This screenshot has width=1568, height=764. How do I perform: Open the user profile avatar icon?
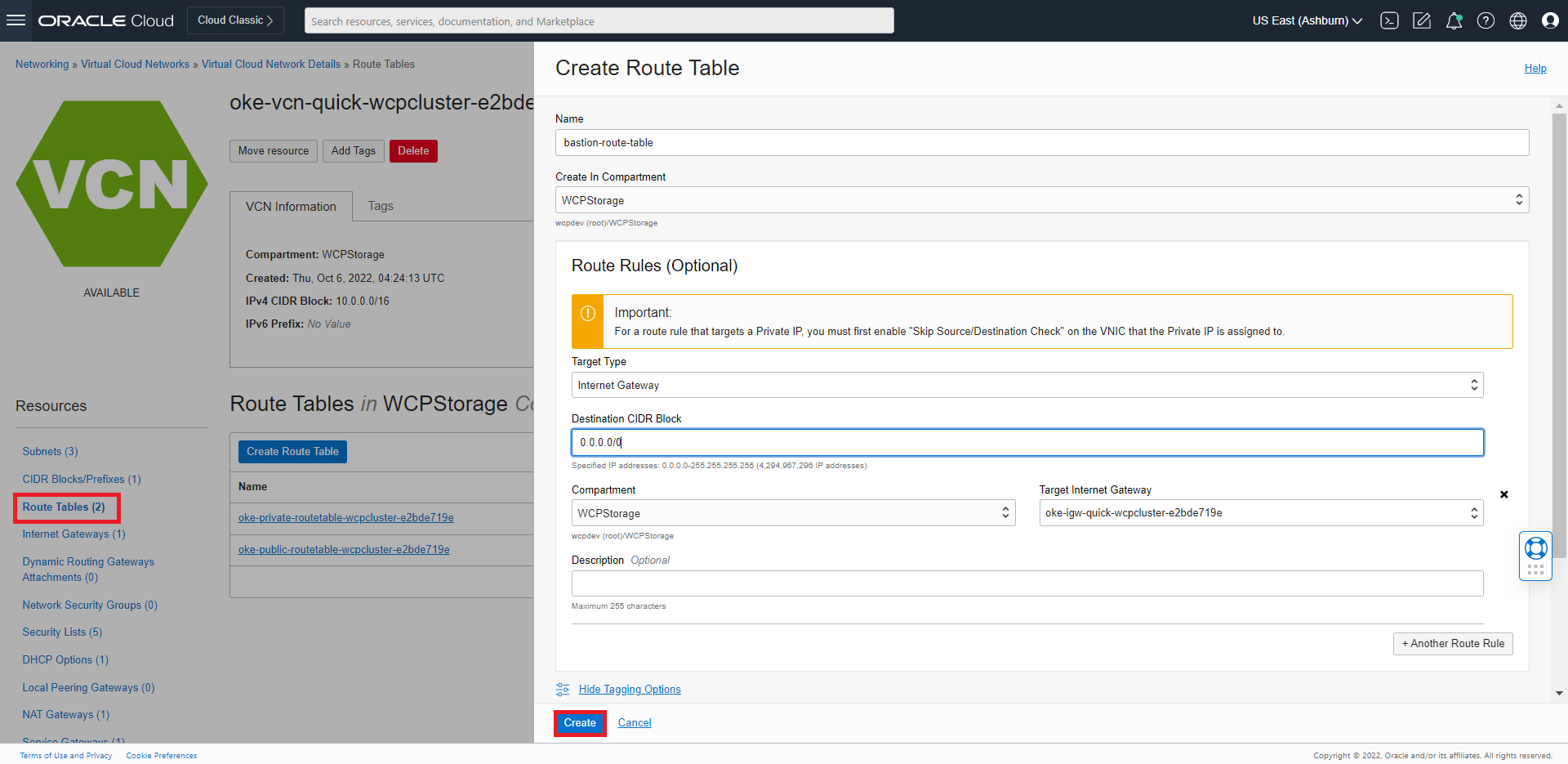[x=1550, y=20]
